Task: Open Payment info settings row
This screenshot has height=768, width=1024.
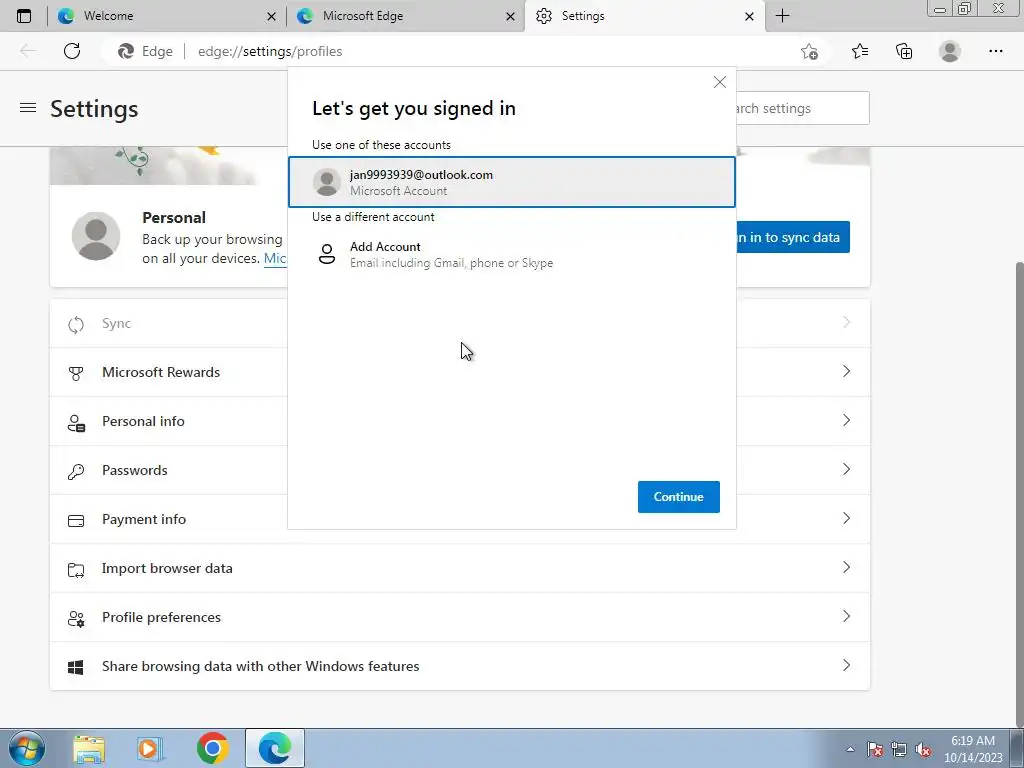Action: tap(460, 519)
